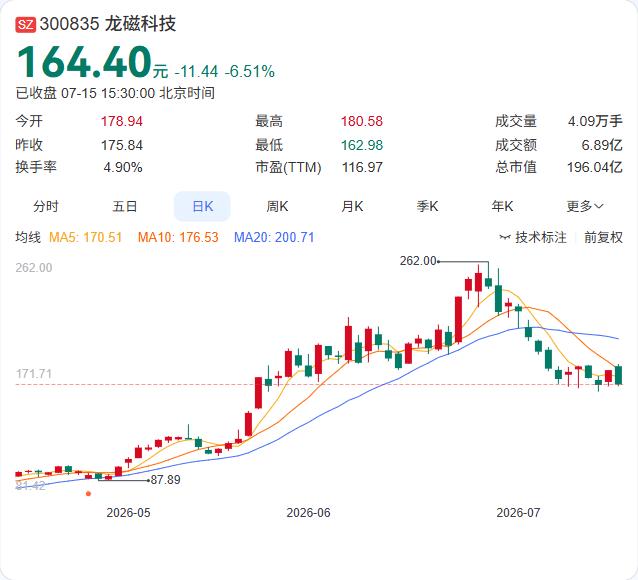The image size is (638, 580).
Task: Click the 今开 label
Action: click(x=29, y=121)
